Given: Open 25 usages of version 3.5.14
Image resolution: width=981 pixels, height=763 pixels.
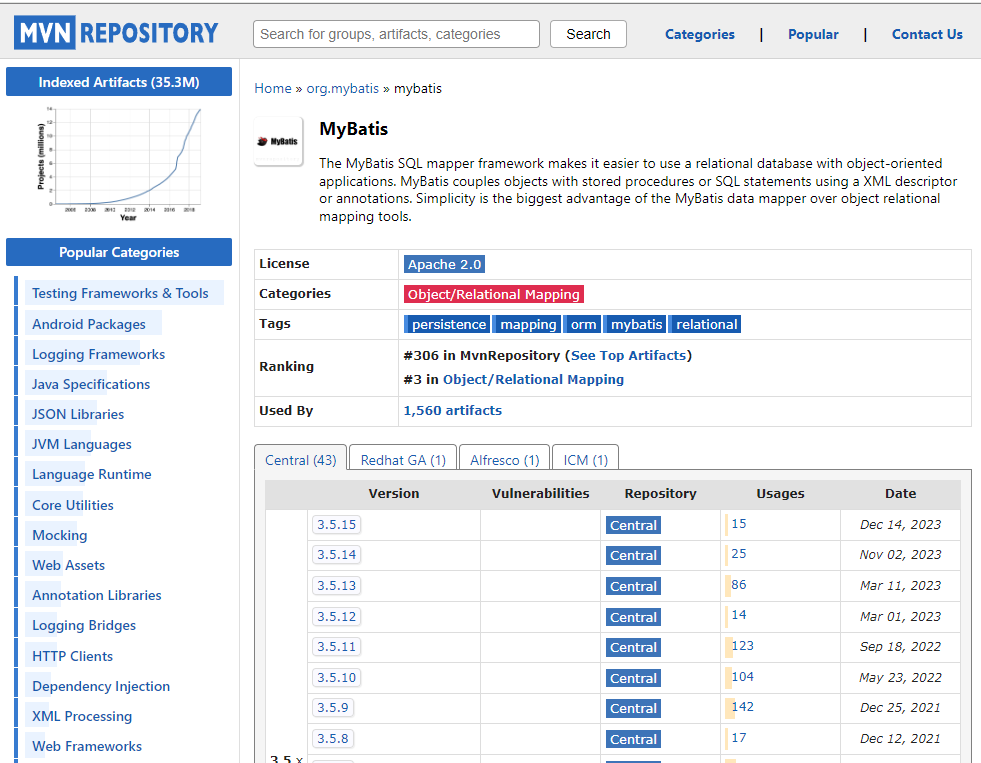Looking at the screenshot, I should click(x=738, y=554).
